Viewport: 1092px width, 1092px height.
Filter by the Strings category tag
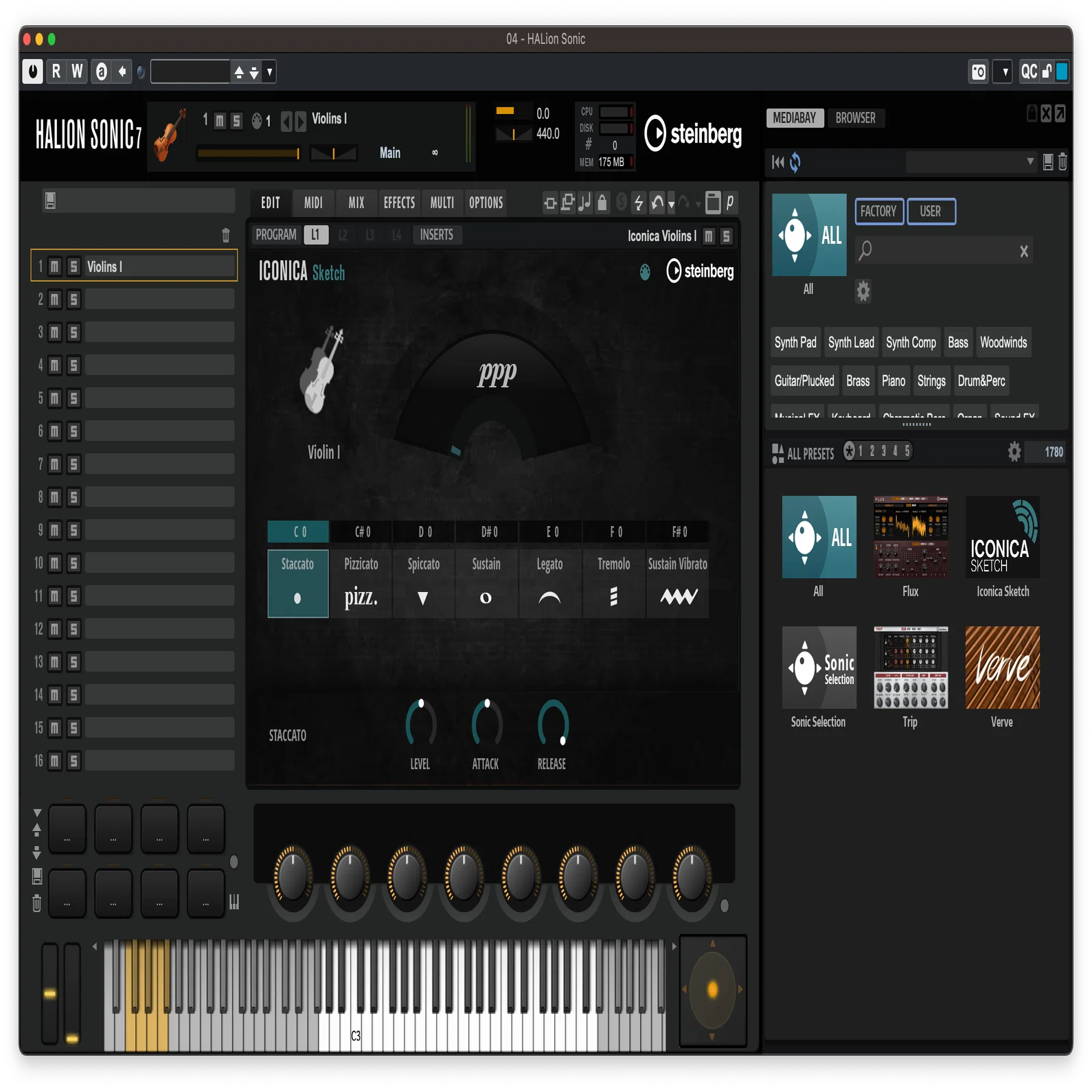click(931, 381)
